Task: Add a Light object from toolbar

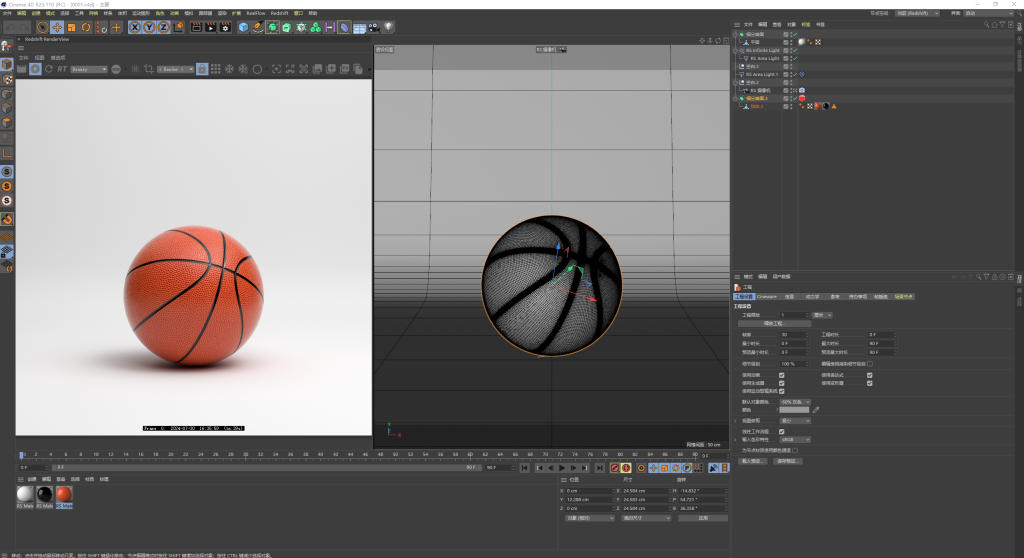Action: coord(389,27)
